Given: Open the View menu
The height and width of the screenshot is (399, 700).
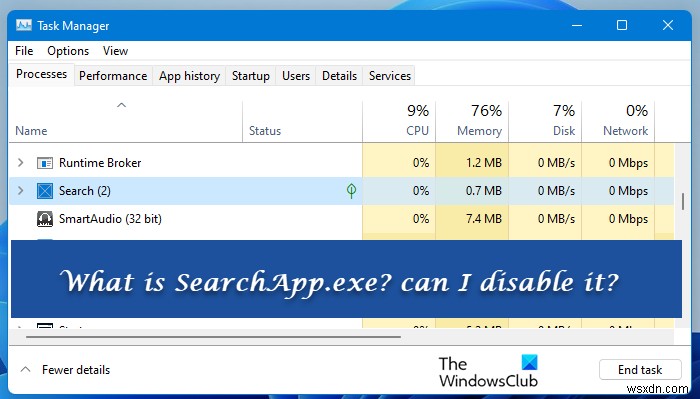Looking at the screenshot, I should (115, 51).
